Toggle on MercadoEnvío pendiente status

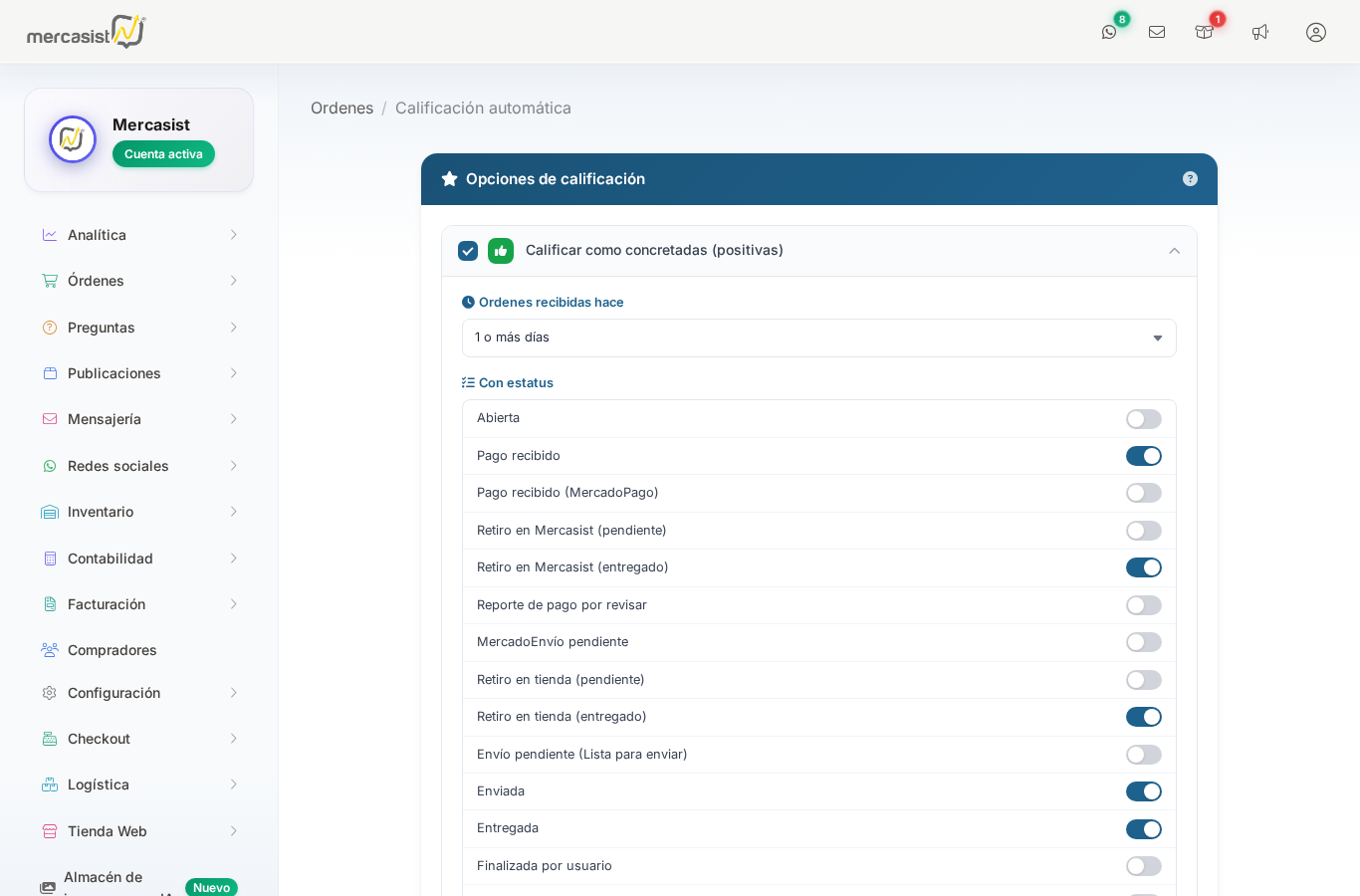[x=1143, y=642]
